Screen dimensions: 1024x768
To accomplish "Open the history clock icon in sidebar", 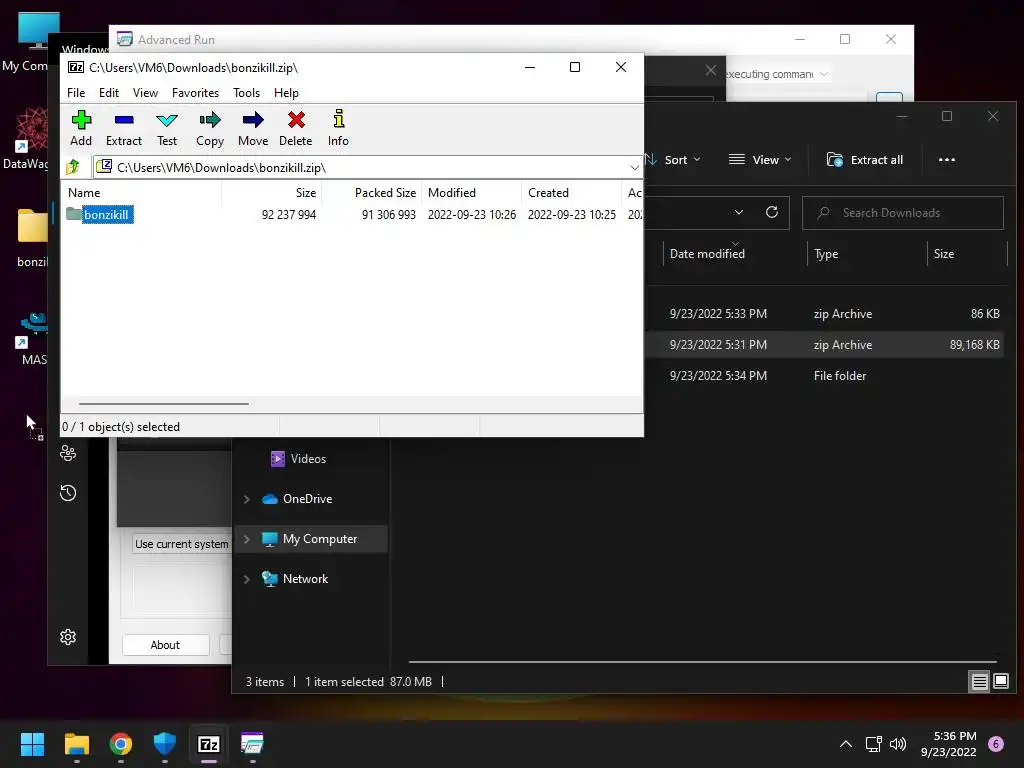I will [68, 493].
